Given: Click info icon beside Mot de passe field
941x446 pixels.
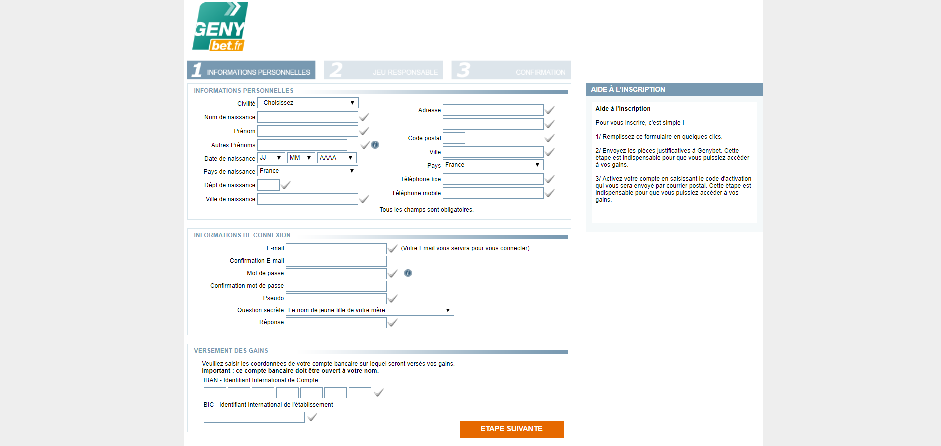Looking at the screenshot, I should pos(408,273).
